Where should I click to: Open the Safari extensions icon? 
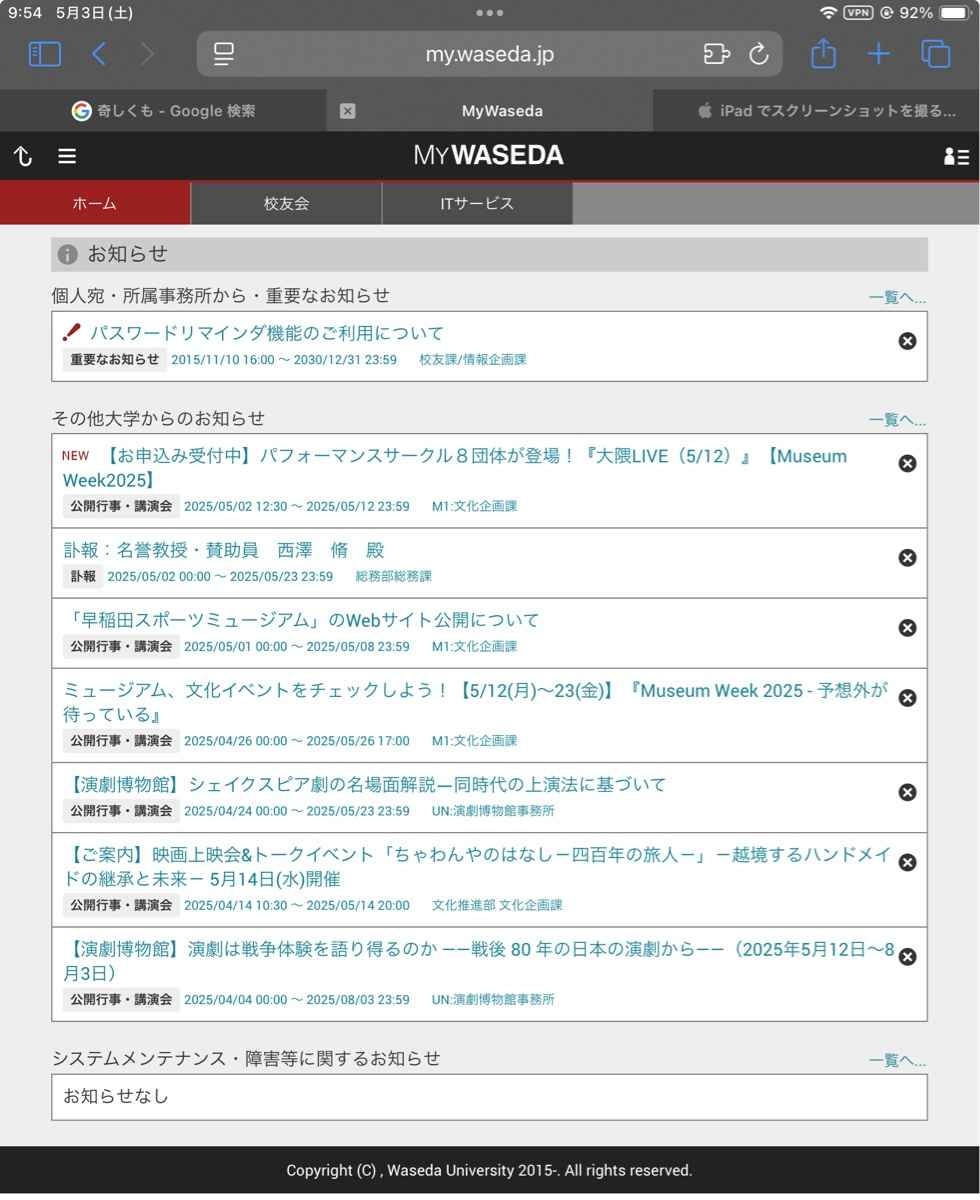(716, 54)
